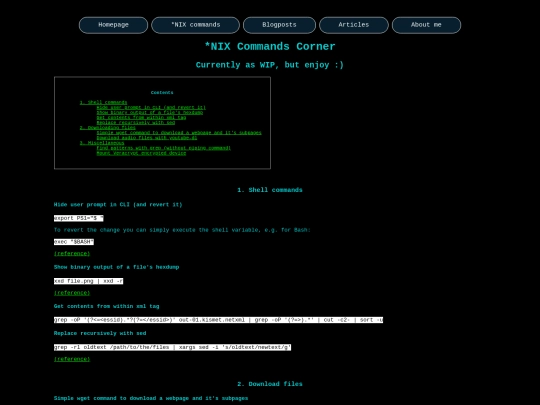Click the 'xxd file.png | xxd -r' code snippet
This screenshot has width=540, height=405.
point(89,281)
